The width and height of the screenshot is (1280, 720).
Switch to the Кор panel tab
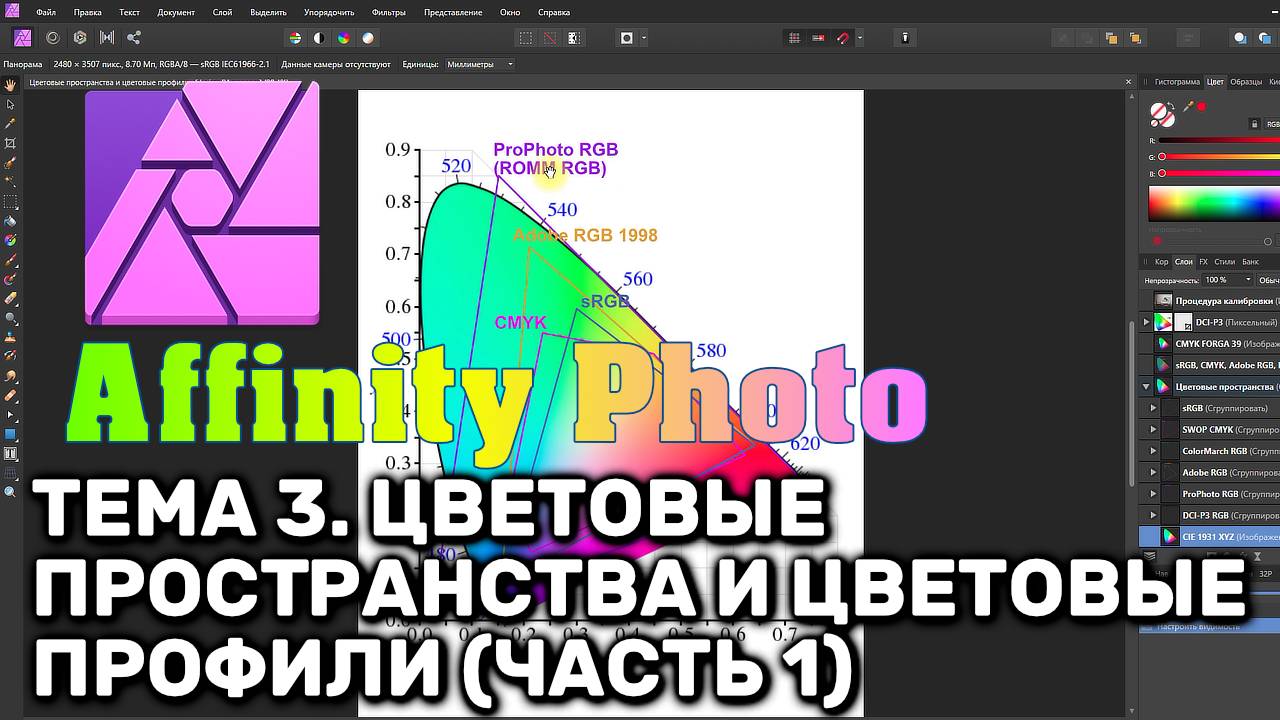click(1161, 262)
